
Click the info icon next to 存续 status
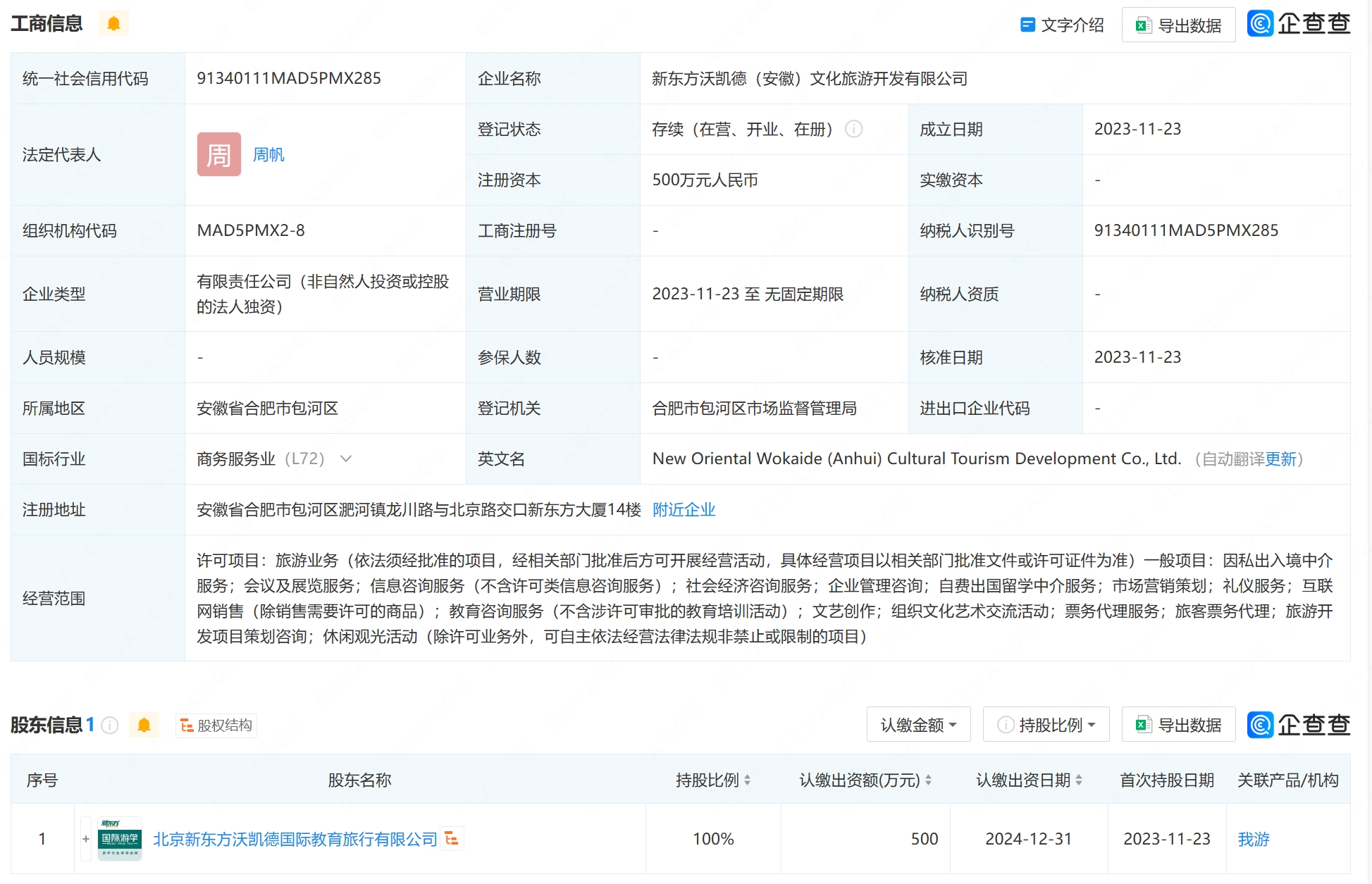click(x=853, y=129)
